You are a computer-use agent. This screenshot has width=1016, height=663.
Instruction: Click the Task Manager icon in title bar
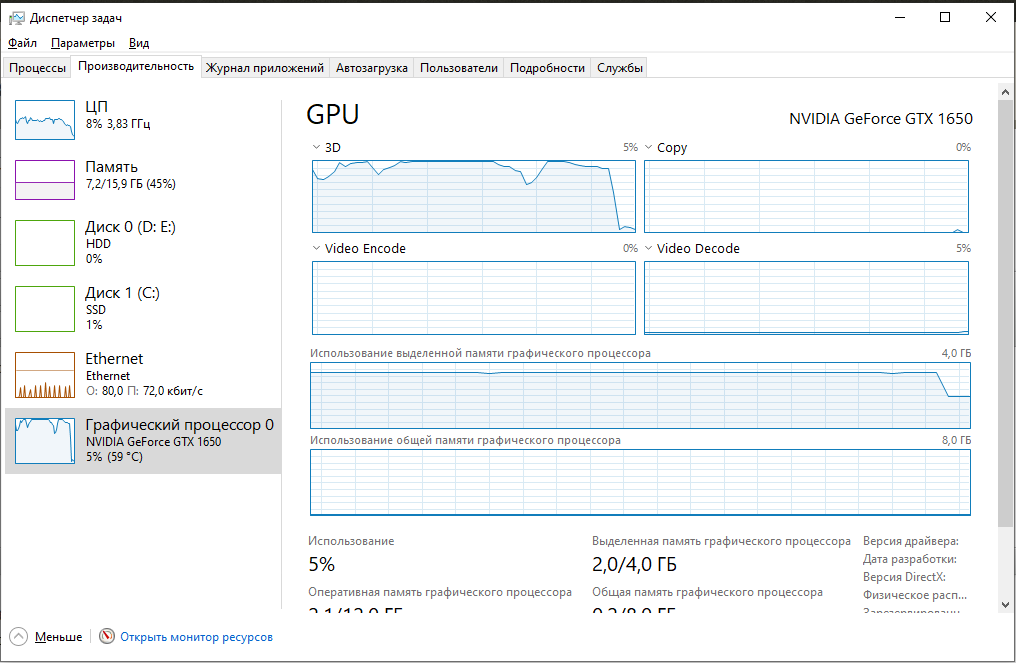[17, 17]
